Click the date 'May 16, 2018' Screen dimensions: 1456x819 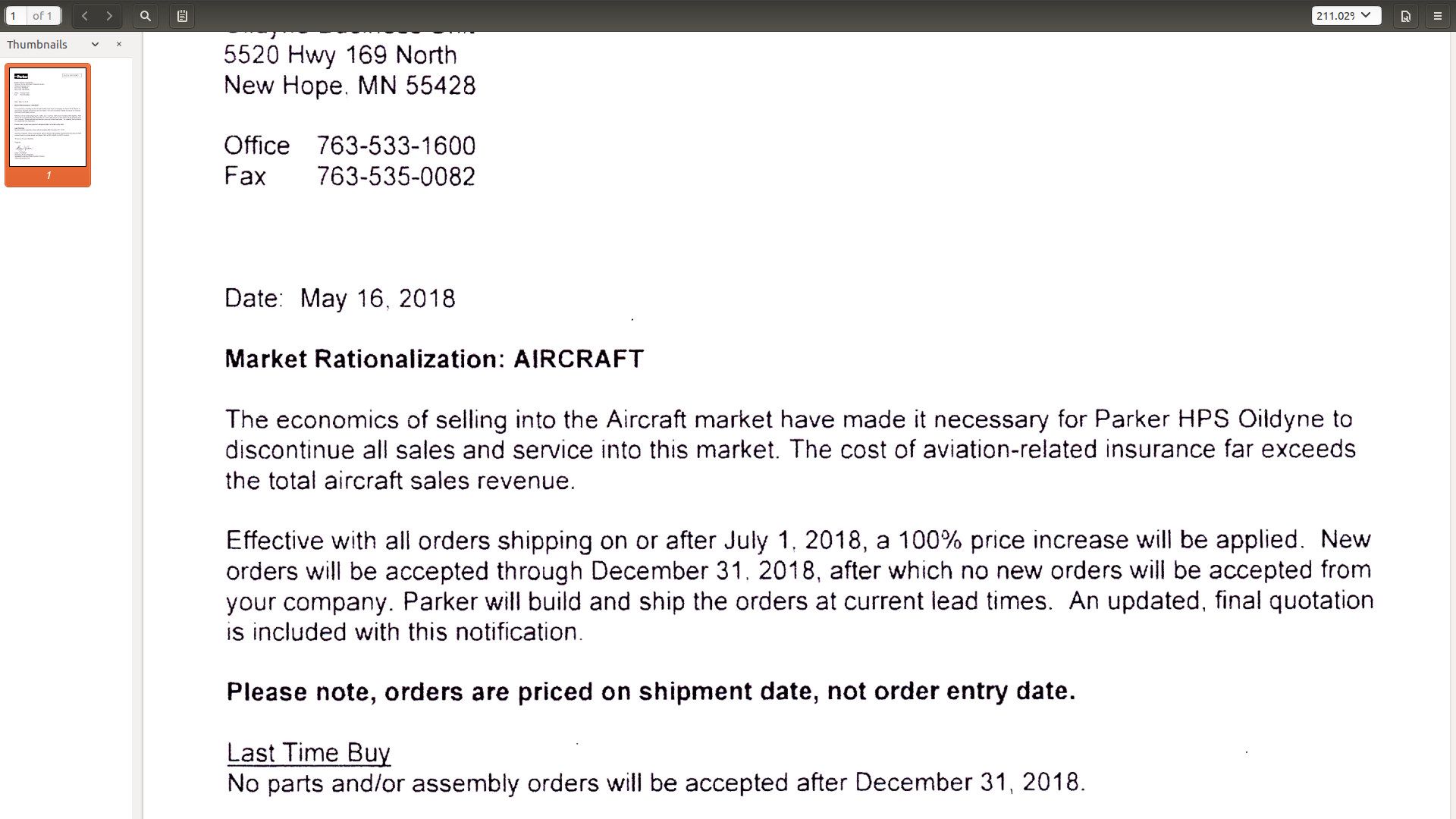click(378, 298)
